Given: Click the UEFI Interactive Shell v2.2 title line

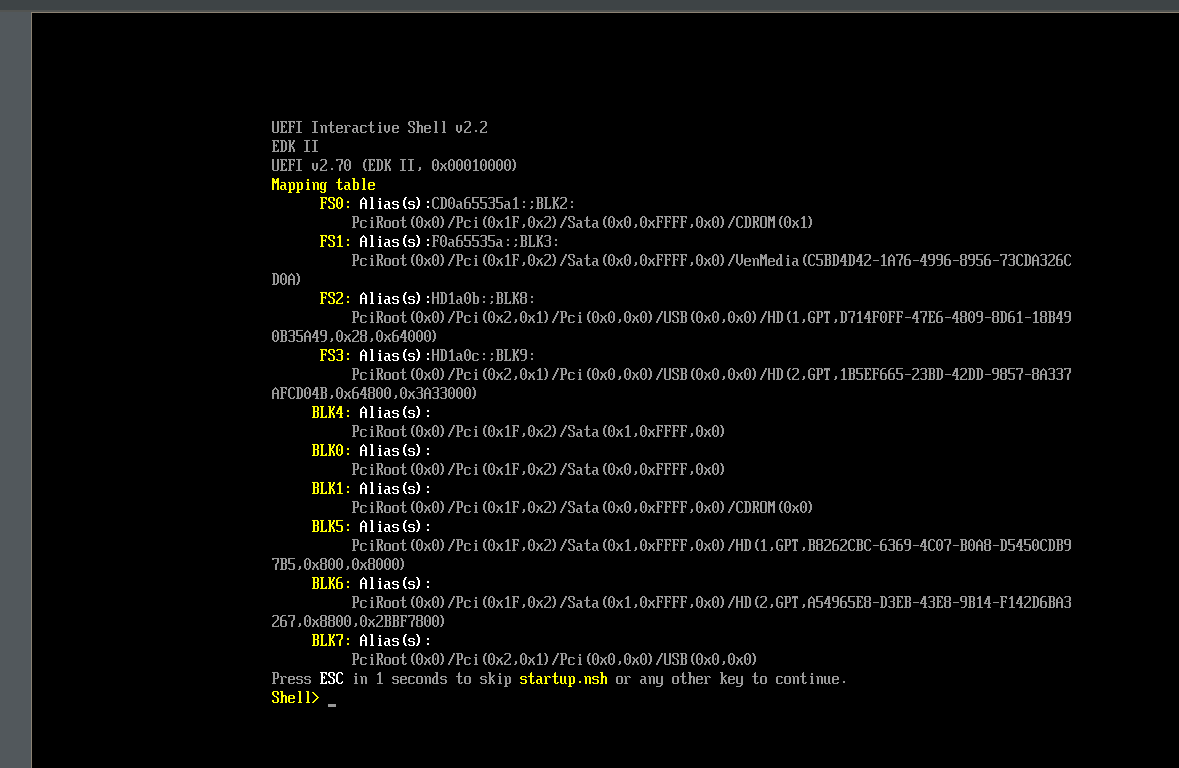Looking at the screenshot, I should pyautogui.click(x=379, y=128).
